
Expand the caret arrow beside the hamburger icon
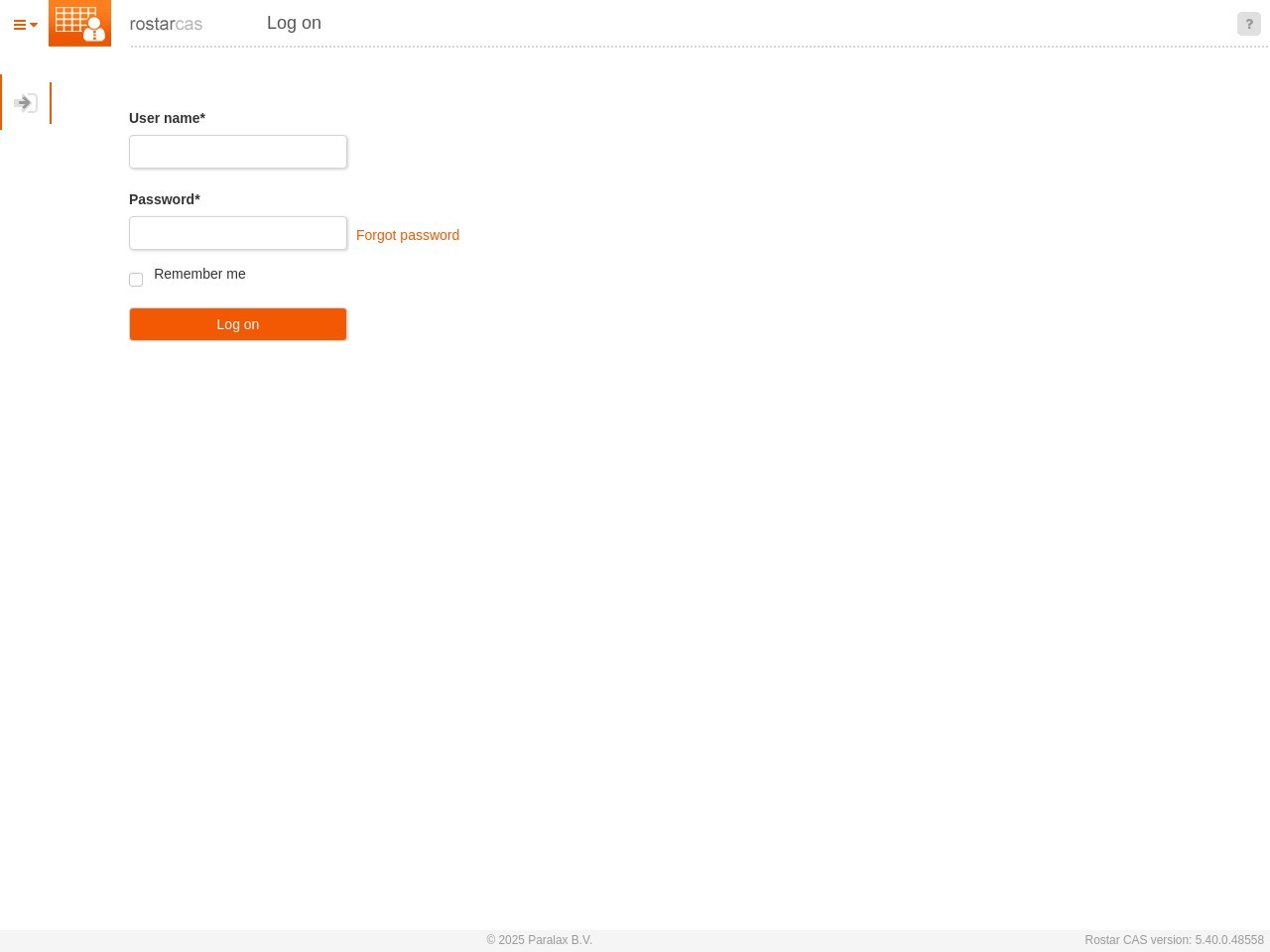(34, 26)
